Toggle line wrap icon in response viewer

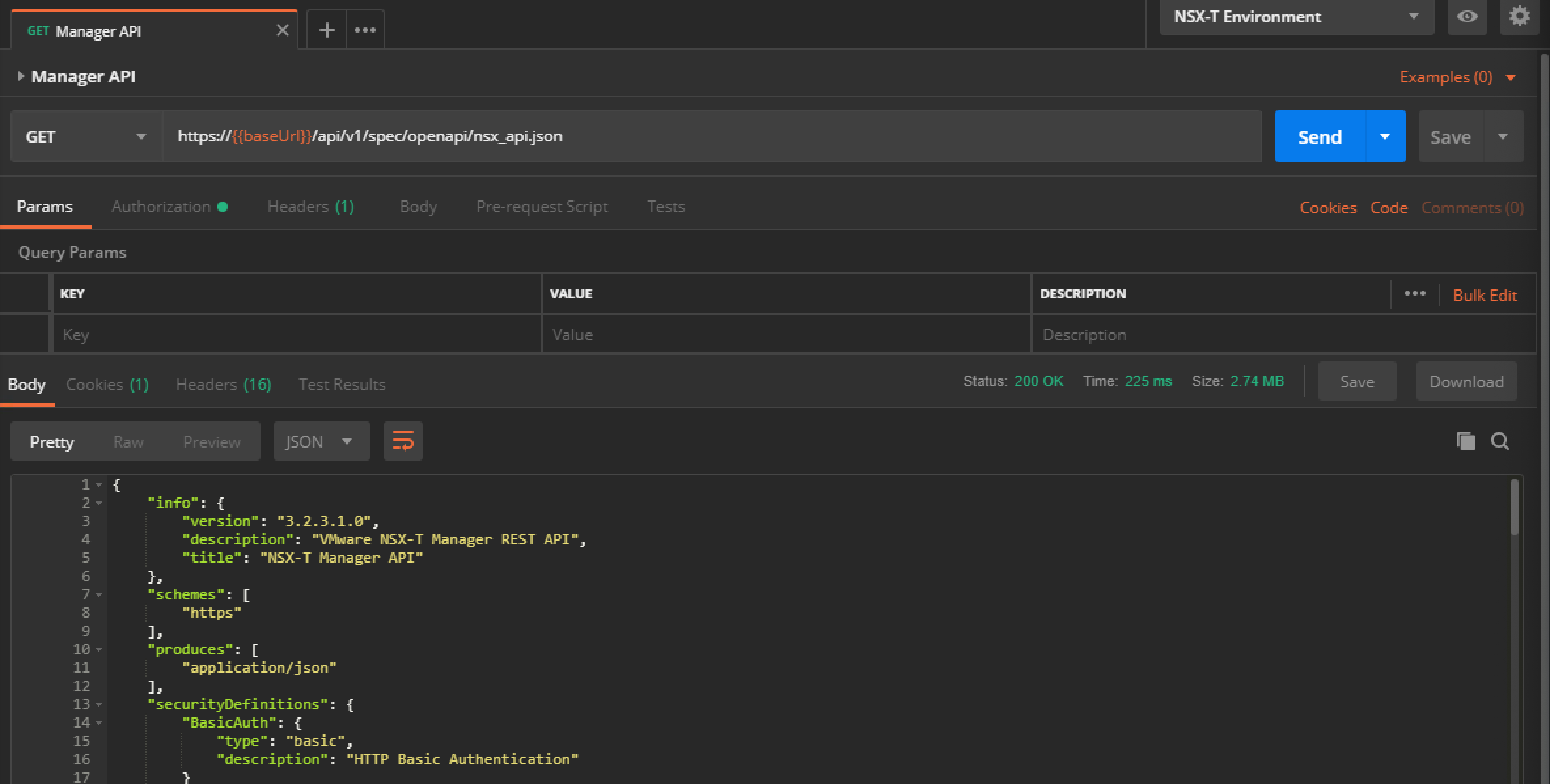tap(403, 442)
